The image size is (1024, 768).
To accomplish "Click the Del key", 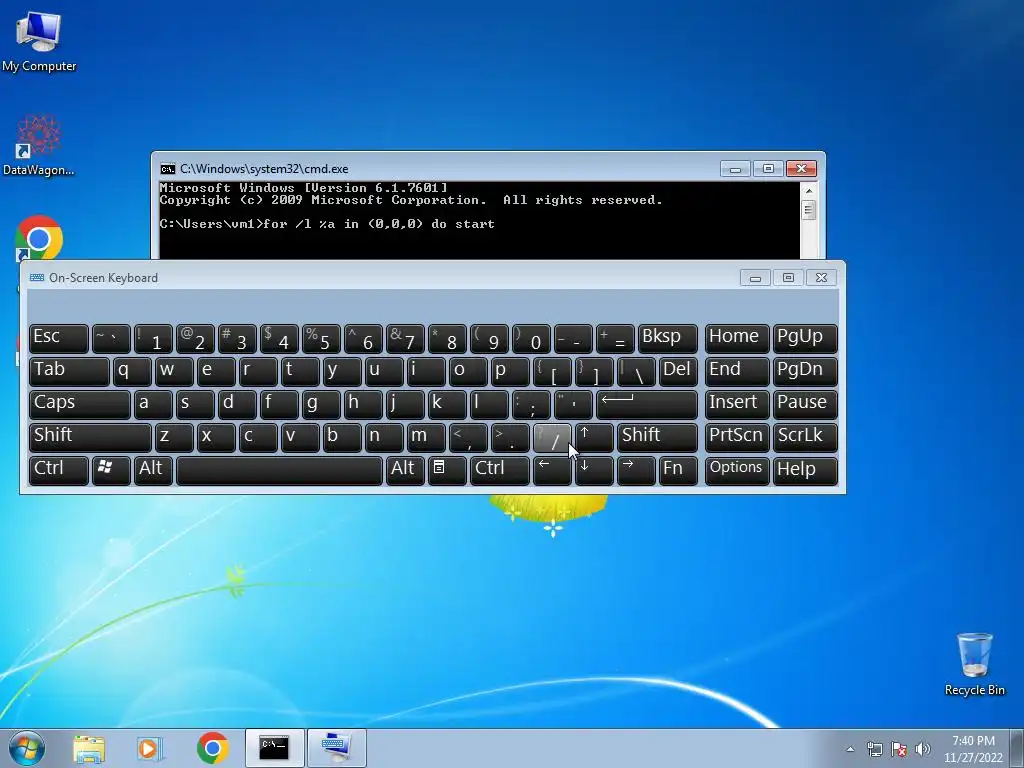I will (679, 372).
